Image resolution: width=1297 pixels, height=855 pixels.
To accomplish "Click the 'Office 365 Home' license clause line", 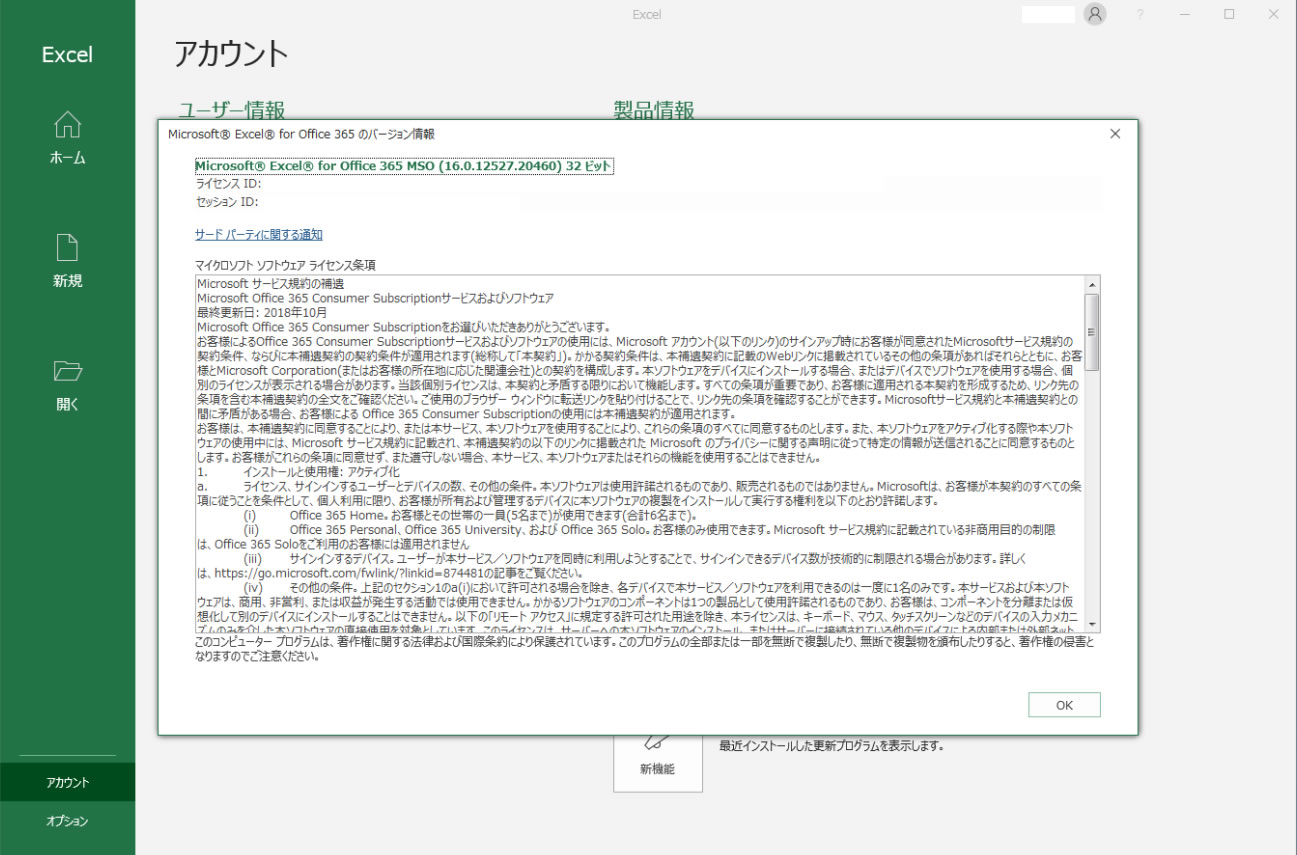I will [x=492, y=515].
